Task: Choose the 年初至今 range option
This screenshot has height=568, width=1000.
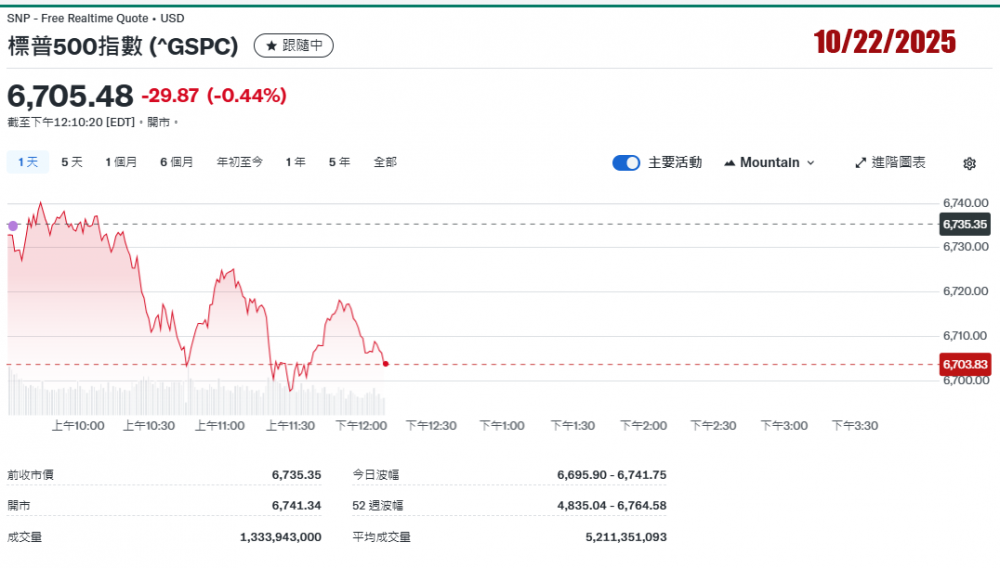Action: click(240, 162)
